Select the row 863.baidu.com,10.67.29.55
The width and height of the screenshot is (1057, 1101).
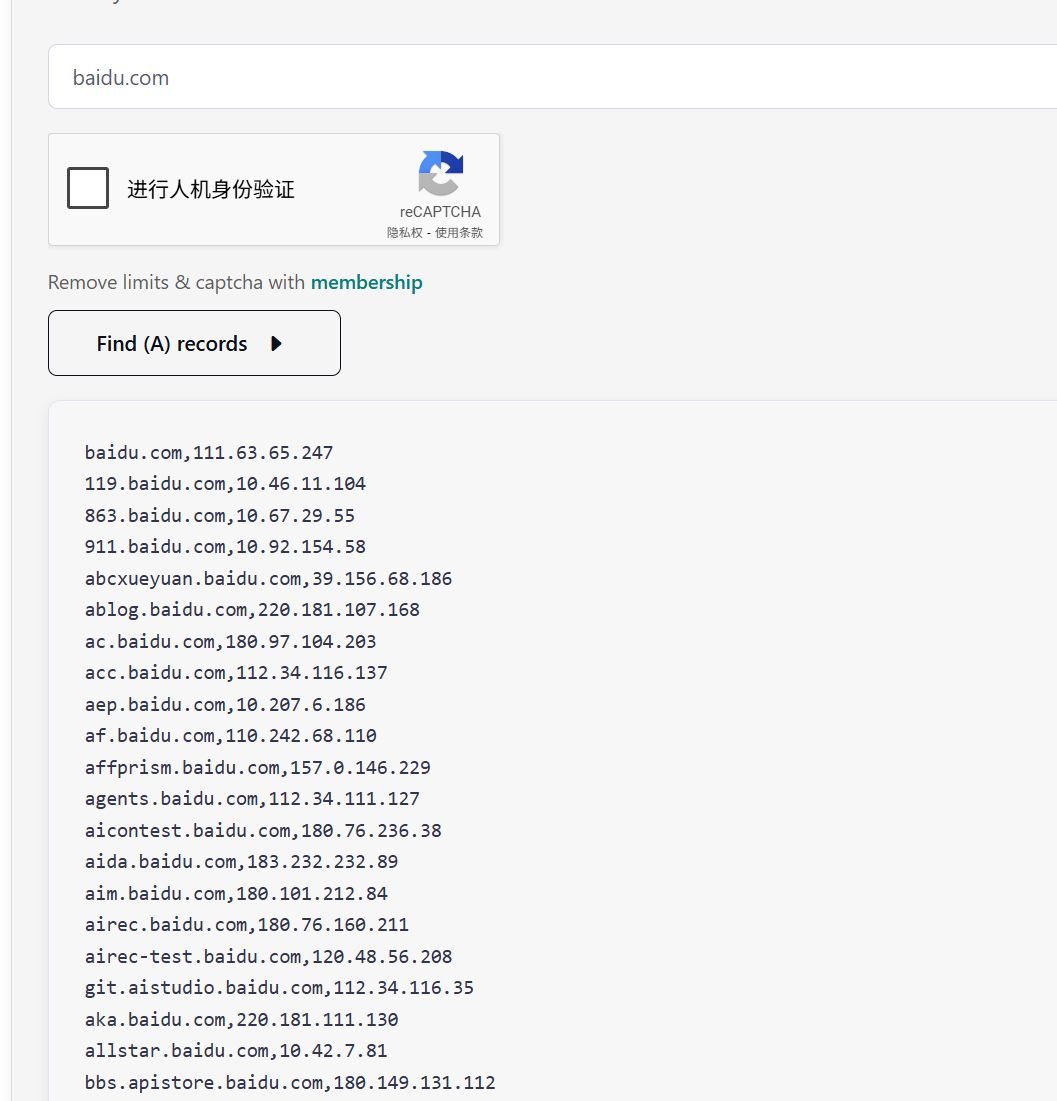click(220, 515)
